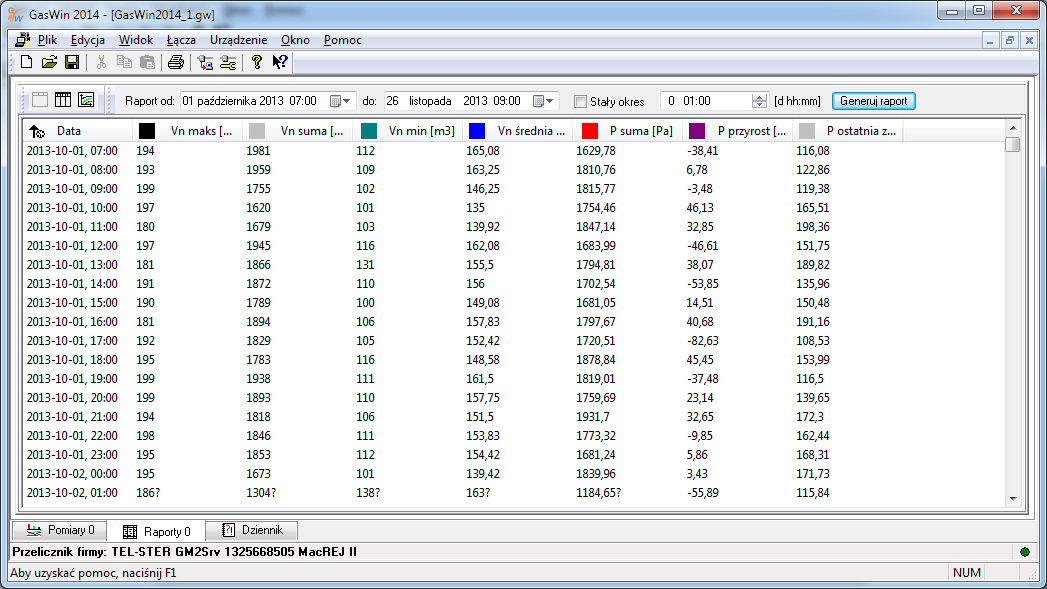This screenshot has height=589, width=1047.
Task: Click the P ostatnia column header
Action: [x=848, y=131]
